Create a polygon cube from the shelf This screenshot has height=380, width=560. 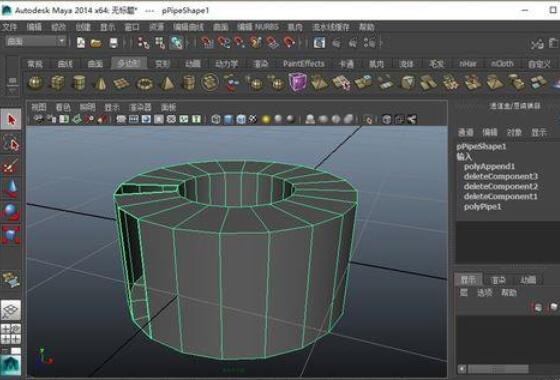(x=57, y=82)
